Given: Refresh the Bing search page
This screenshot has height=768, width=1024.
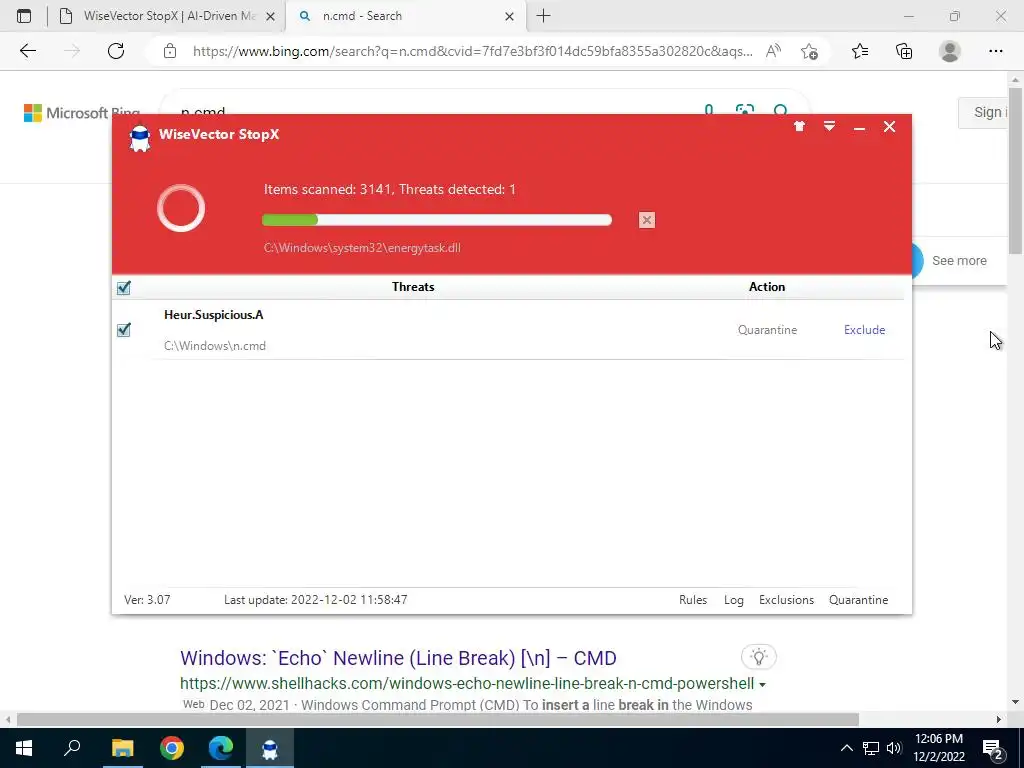Looking at the screenshot, I should [116, 51].
